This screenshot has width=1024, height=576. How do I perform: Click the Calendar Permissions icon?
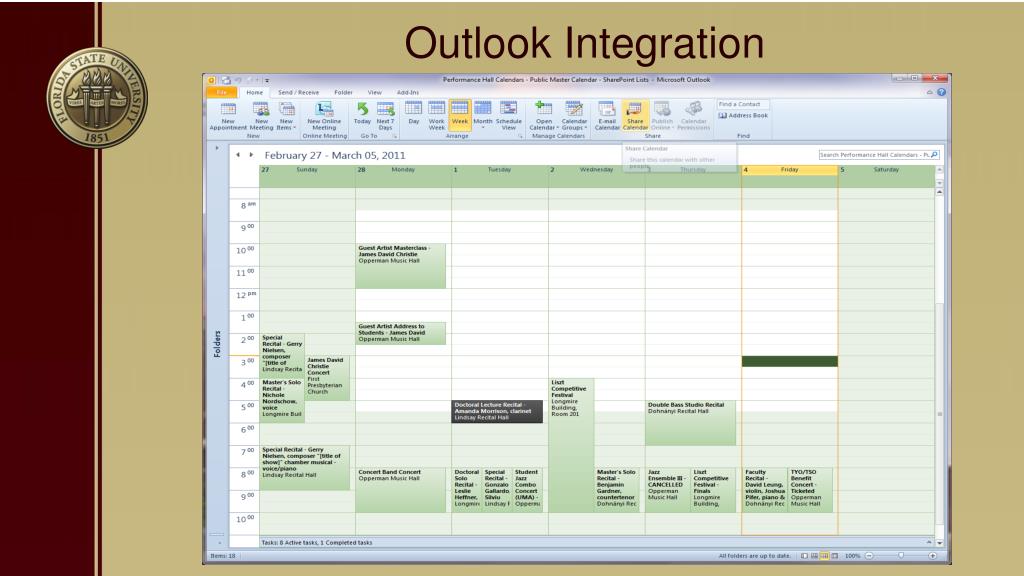(x=693, y=116)
